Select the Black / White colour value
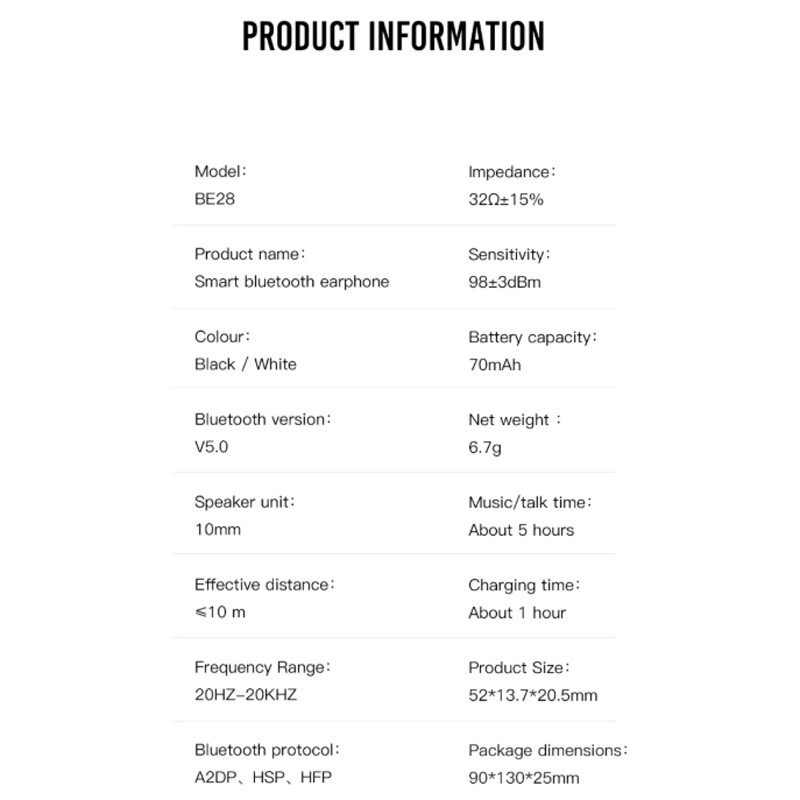Image resolution: width=800 pixels, height=800 pixels. [245, 364]
